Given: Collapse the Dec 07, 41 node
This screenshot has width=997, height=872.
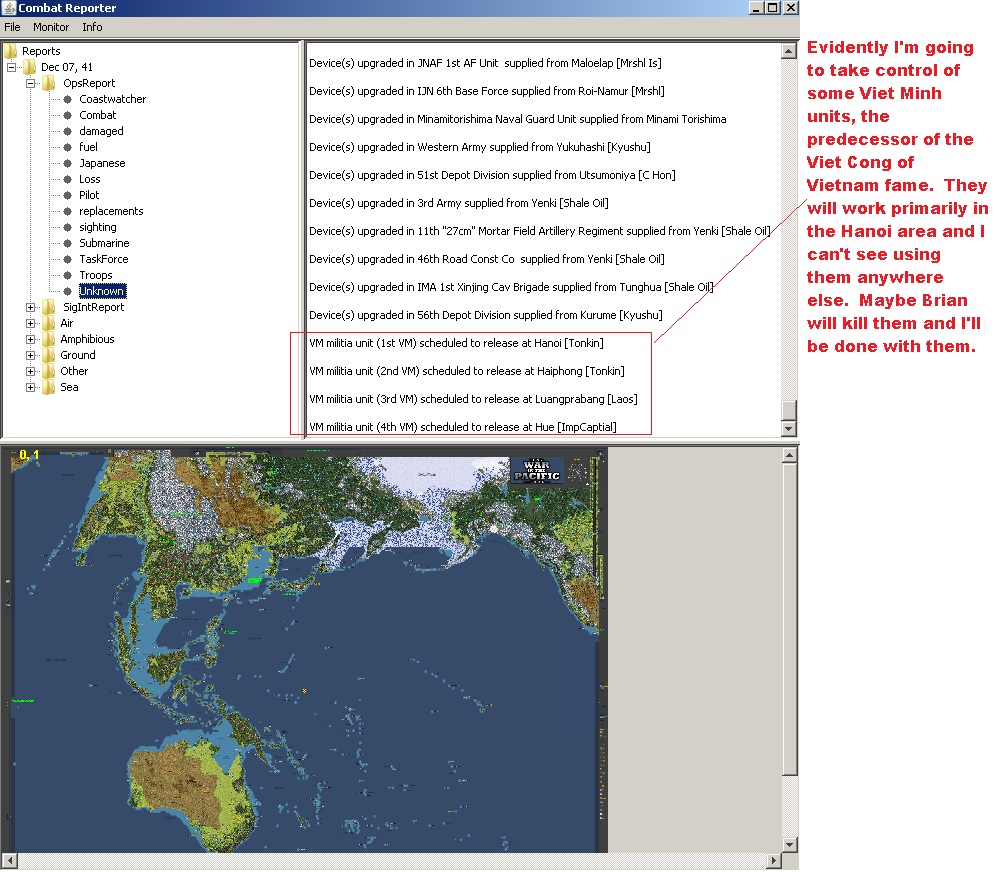Looking at the screenshot, I should pyautogui.click(x=11, y=67).
